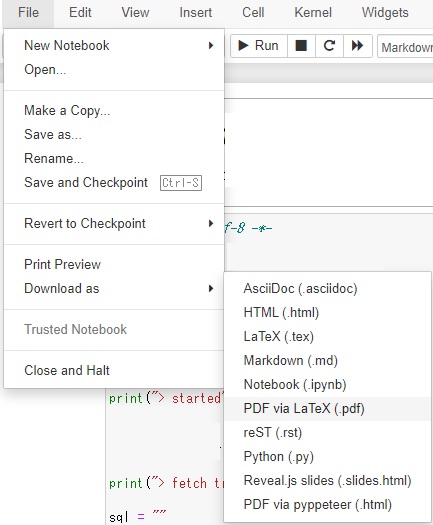Viewport: 433px width, 525px height.
Task: Download as Notebook (.ipynb)
Action: (328, 385)
